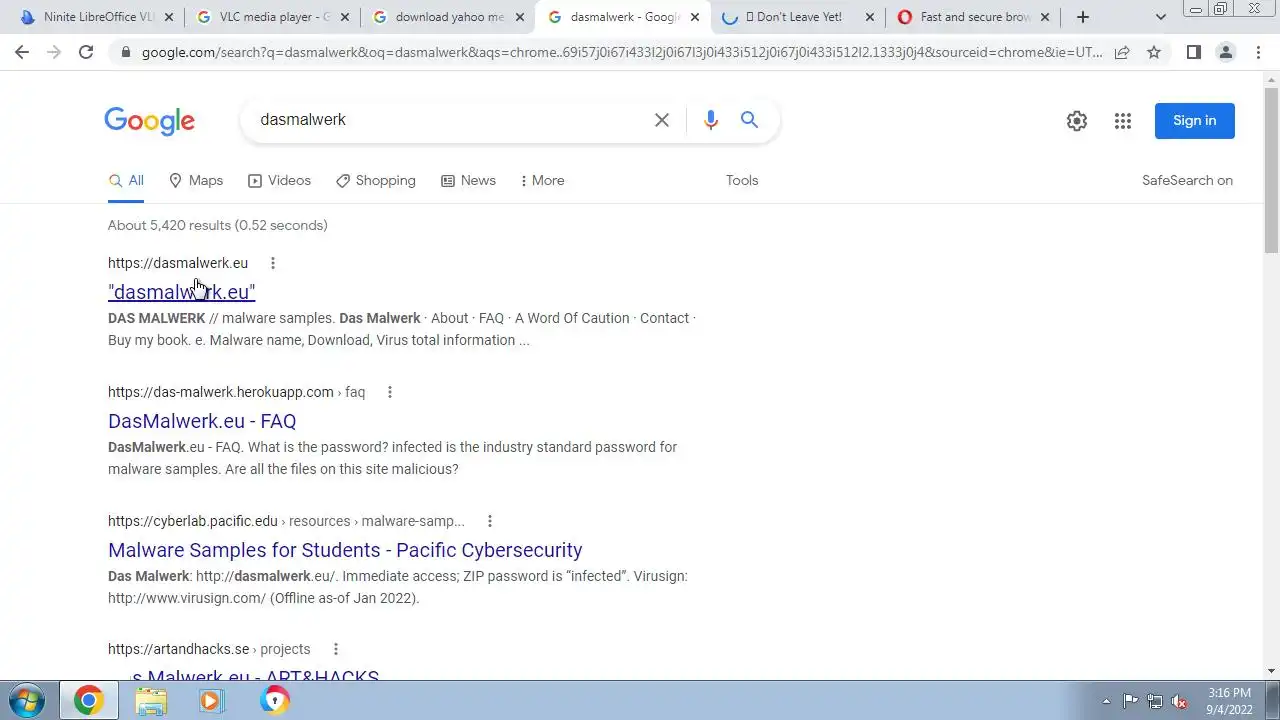The image size is (1280, 720).
Task: Show hidden system tray icons
Action: [1106, 701]
